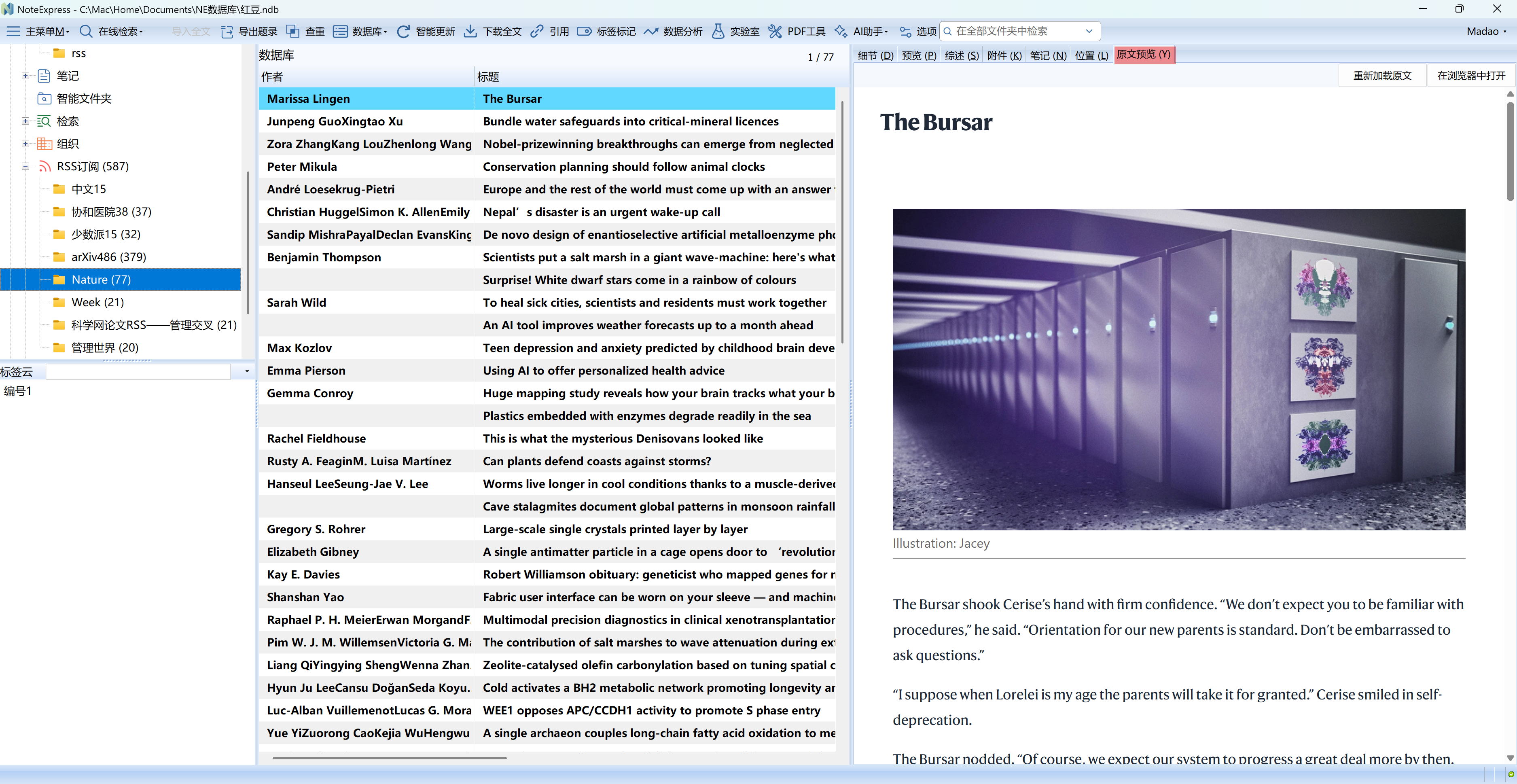
Task: Collapse the RSS订阅 tree node
Action: click(25, 166)
